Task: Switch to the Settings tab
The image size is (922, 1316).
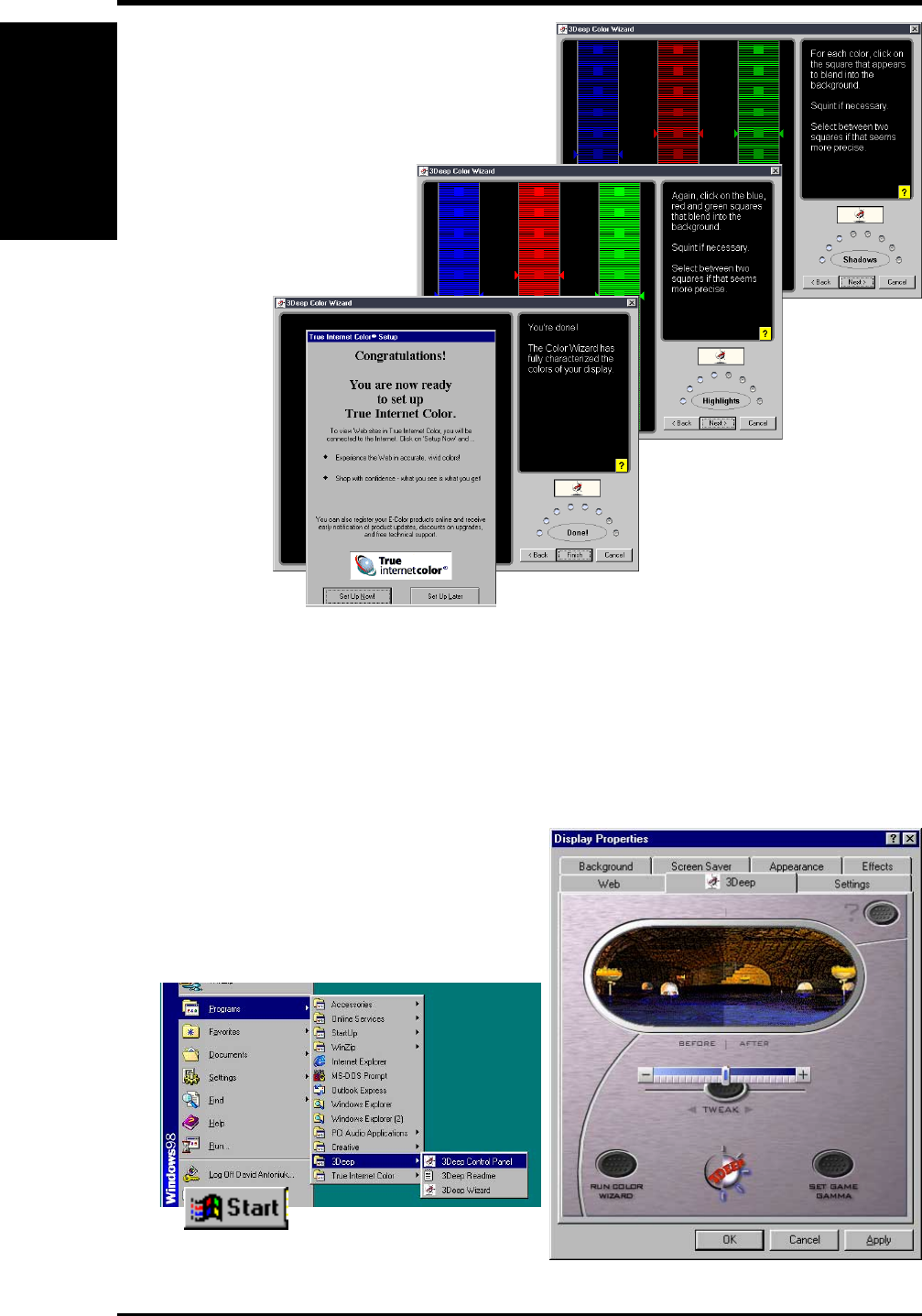Action: 852,884
